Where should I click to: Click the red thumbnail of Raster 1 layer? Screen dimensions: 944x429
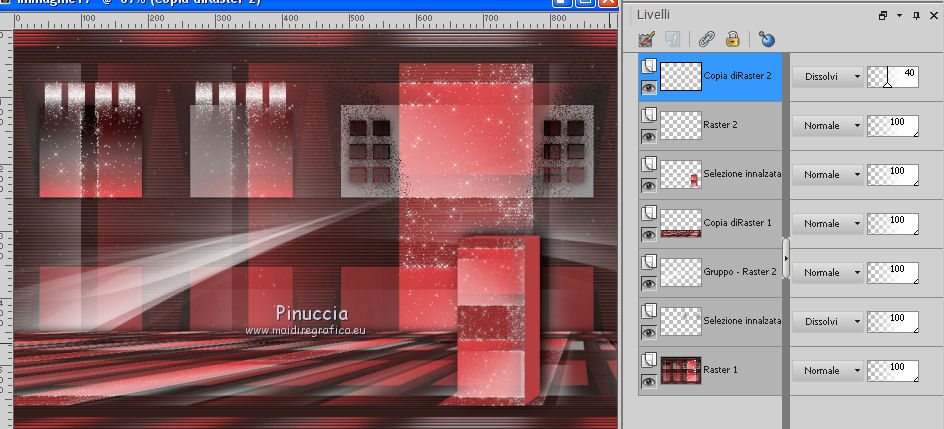(681, 370)
